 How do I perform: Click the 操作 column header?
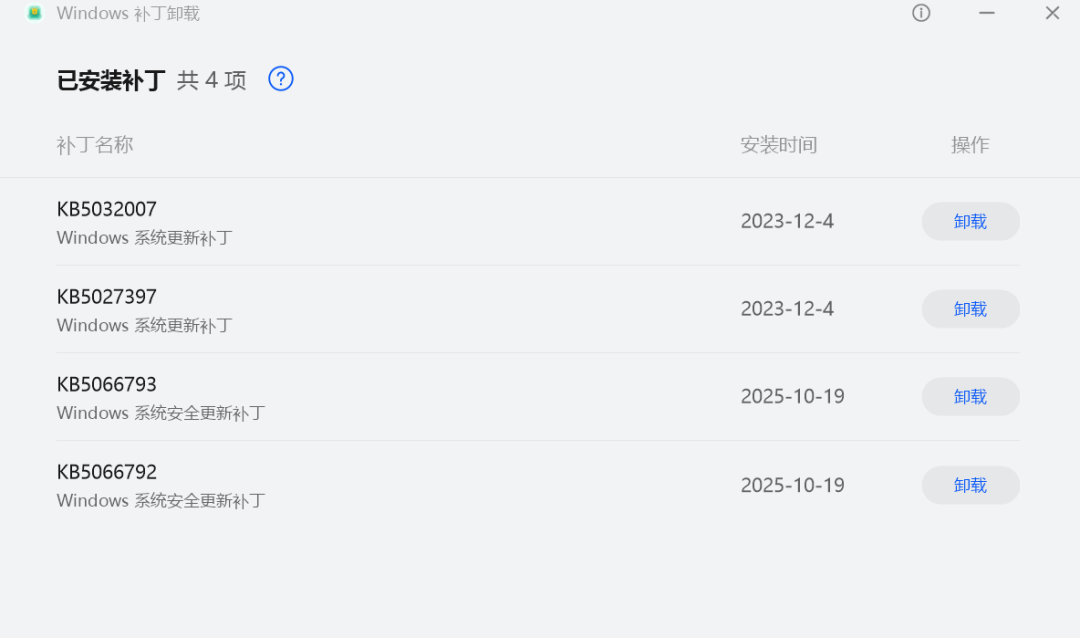point(970,145)
